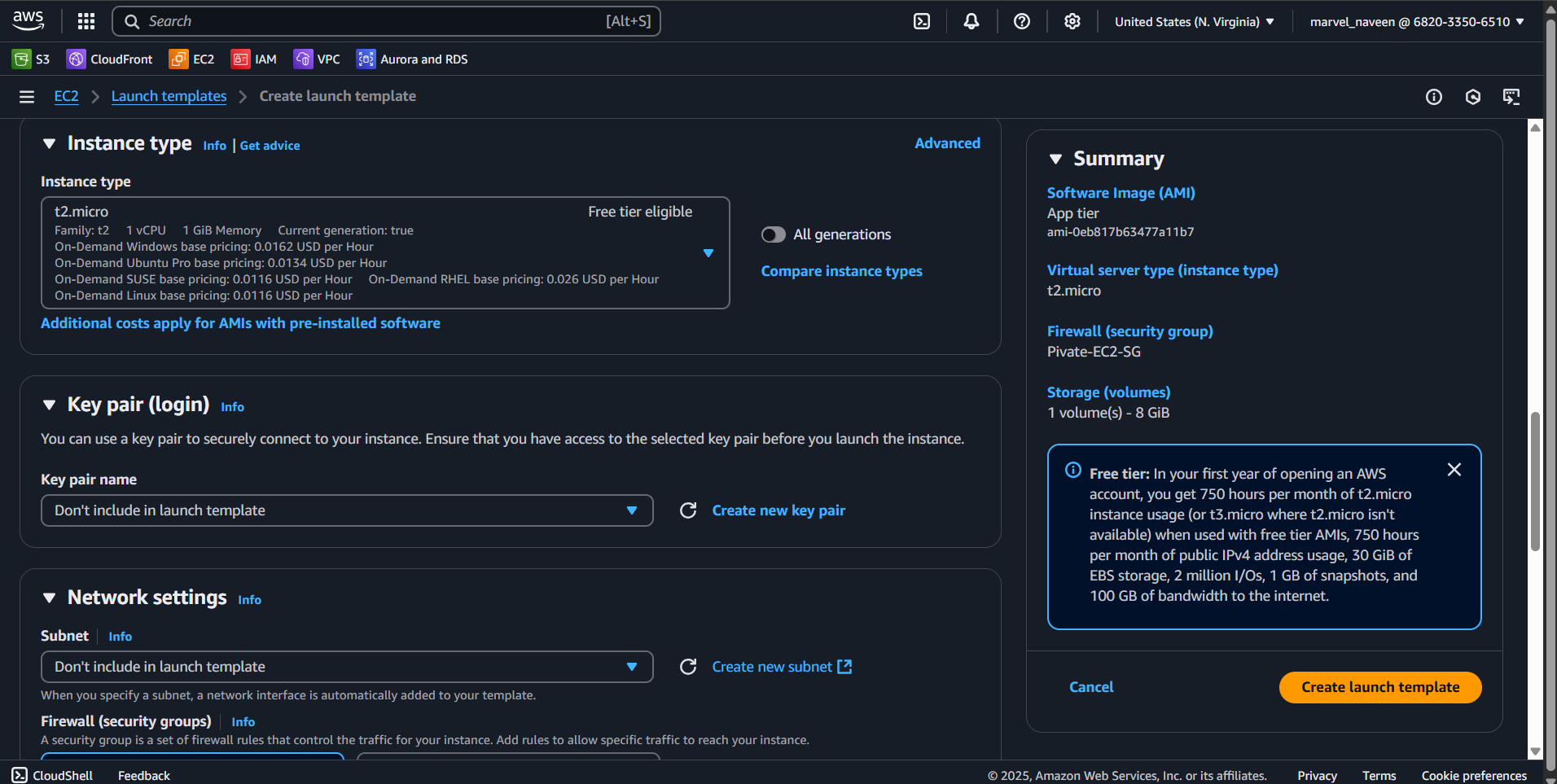
Task: Open the Privacy footer link
Action: tap(1317, 776)
